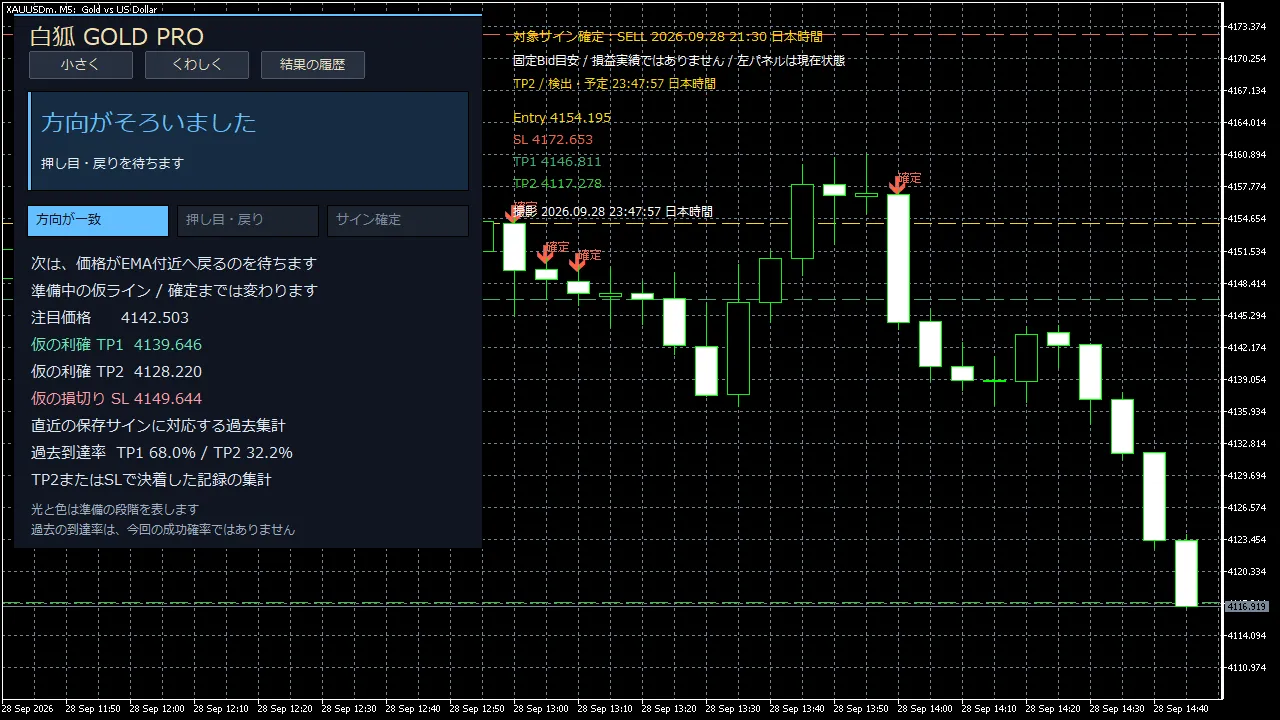
Task: Click the sell arrow above the tall 13:55 candle
Action: [898, 184]
